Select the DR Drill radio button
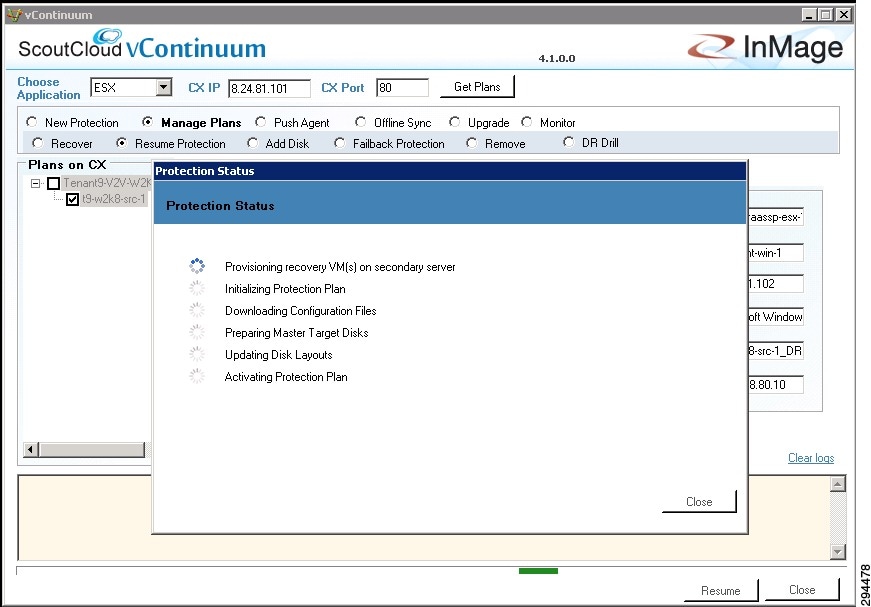The image size is (871, 607). 568,142
